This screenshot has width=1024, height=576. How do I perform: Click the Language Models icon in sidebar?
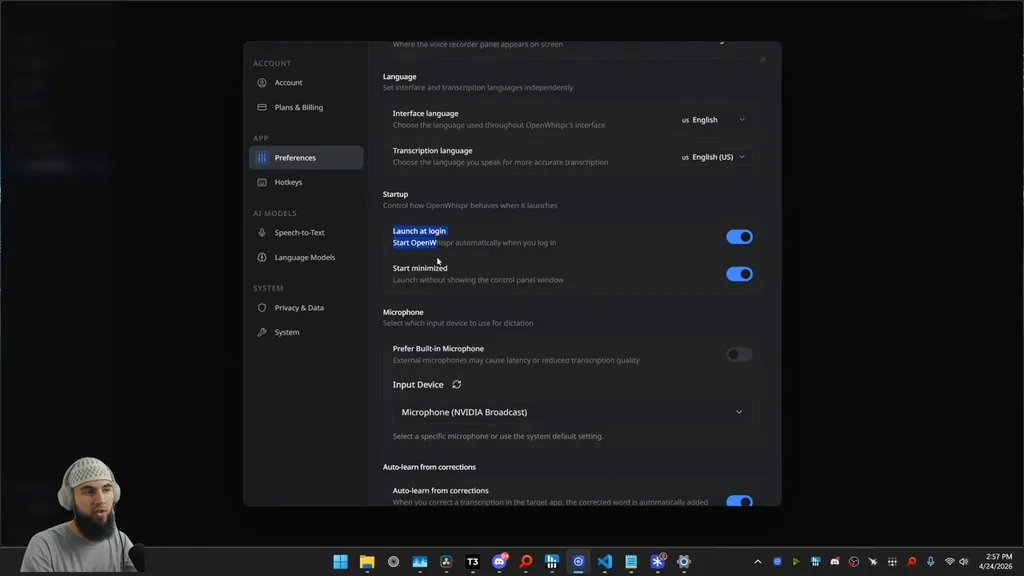click(x=262, y=257)
